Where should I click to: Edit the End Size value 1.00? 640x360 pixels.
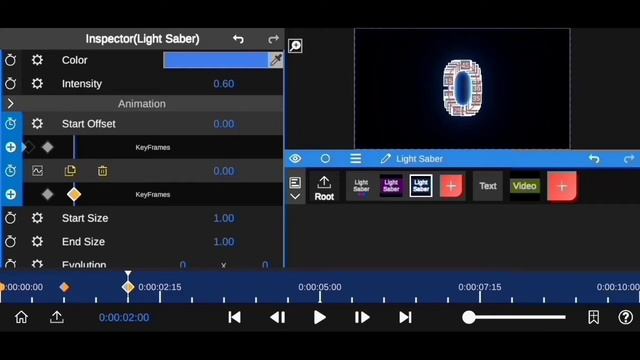click(x=224, y=242)
